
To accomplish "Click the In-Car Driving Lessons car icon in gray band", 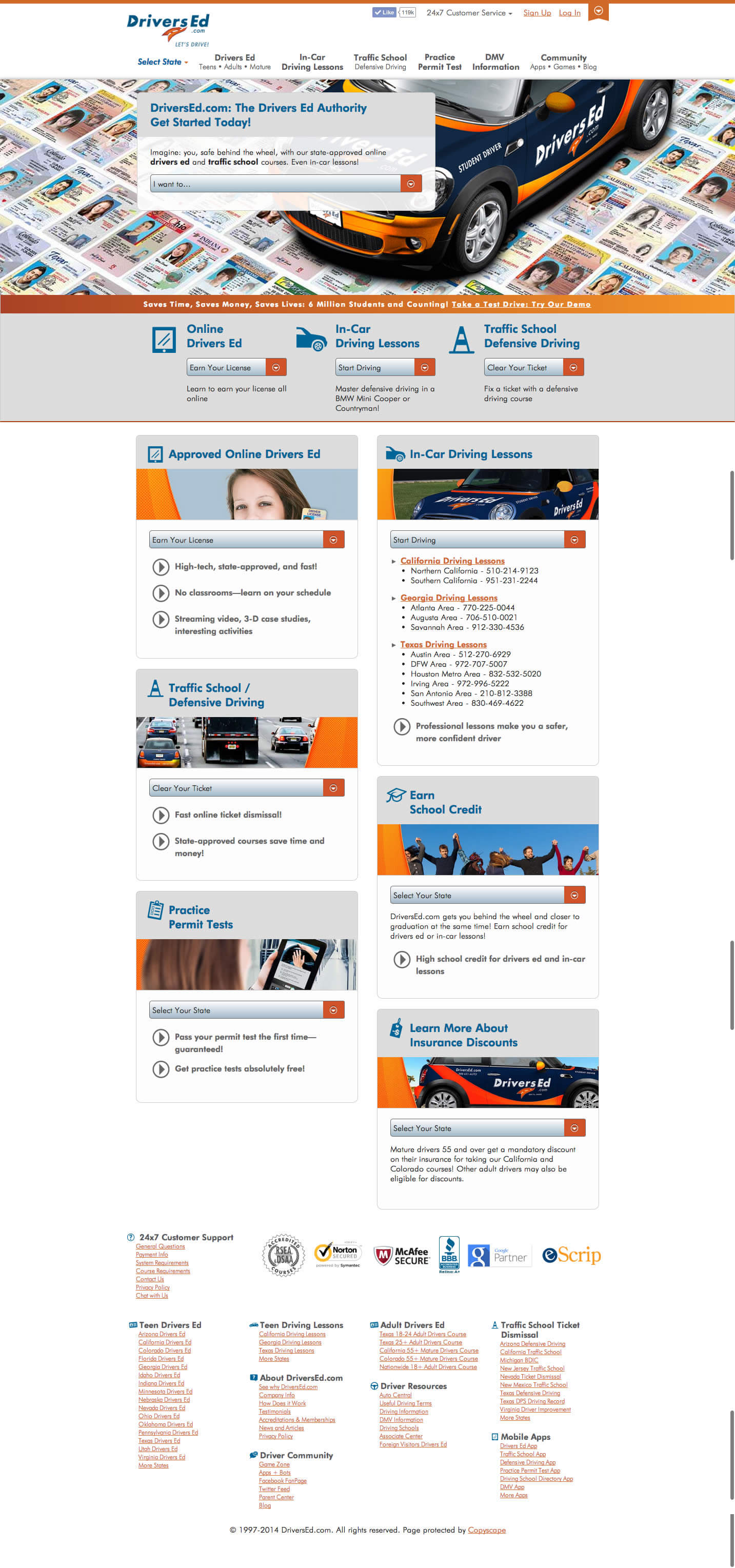I will (311, 339).
